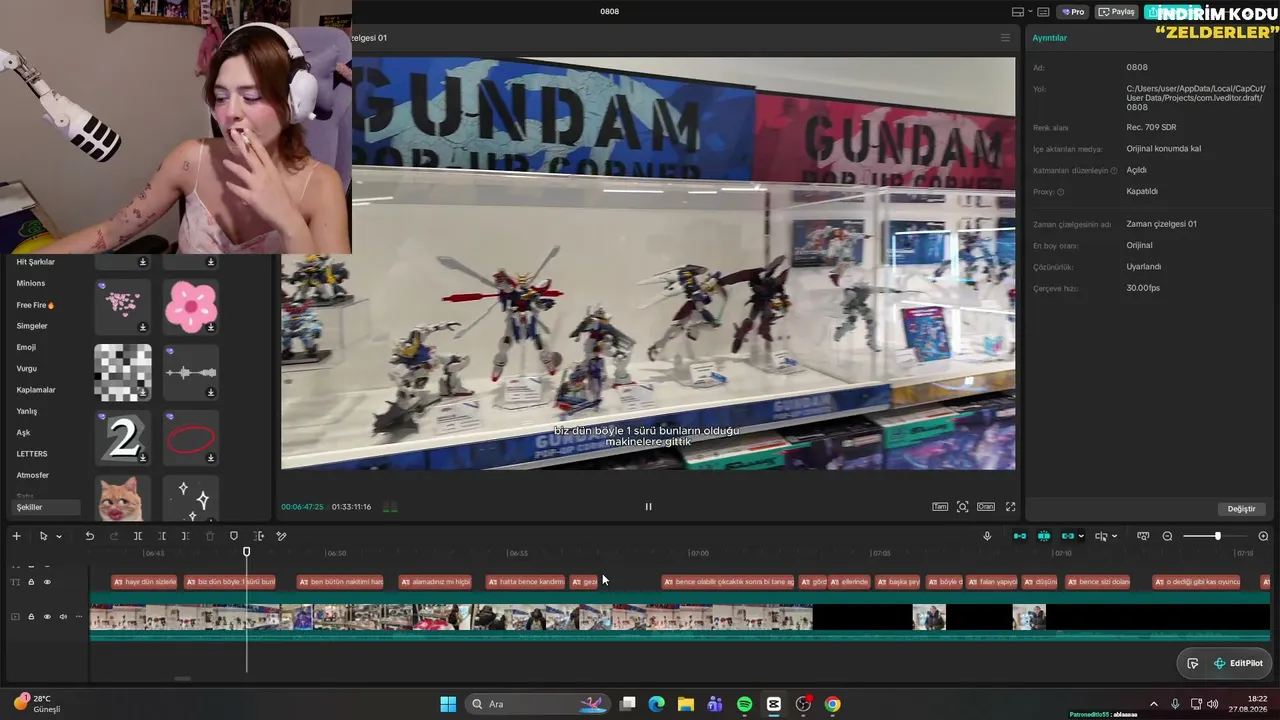Download the pink flower sticker
Image resolution: width=1280 pixels, height=720 pixels.
(x=210, y=327)
